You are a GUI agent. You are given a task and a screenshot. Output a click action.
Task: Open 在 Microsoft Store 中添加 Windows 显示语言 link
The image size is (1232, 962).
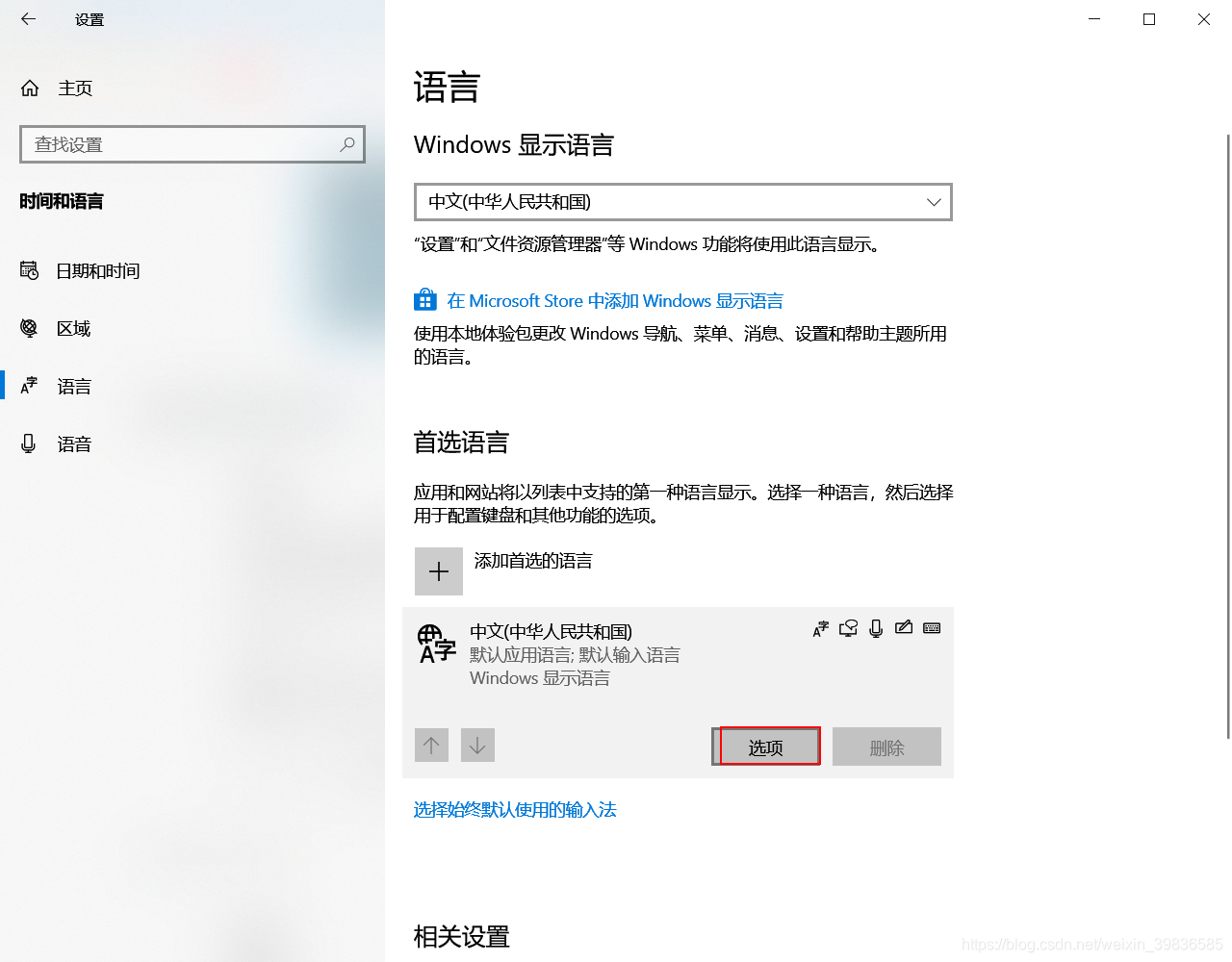click(x=615, y=301)
